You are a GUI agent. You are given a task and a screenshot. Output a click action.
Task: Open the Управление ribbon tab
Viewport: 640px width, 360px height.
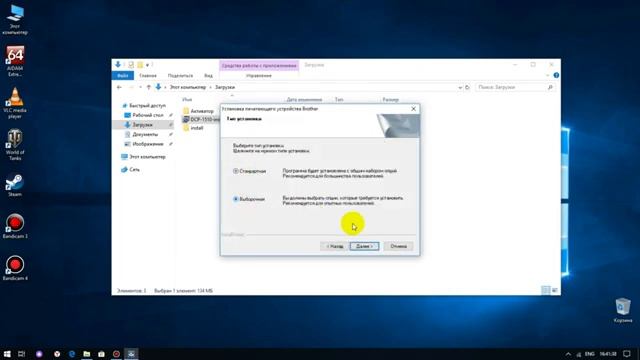tap(259, 76)
